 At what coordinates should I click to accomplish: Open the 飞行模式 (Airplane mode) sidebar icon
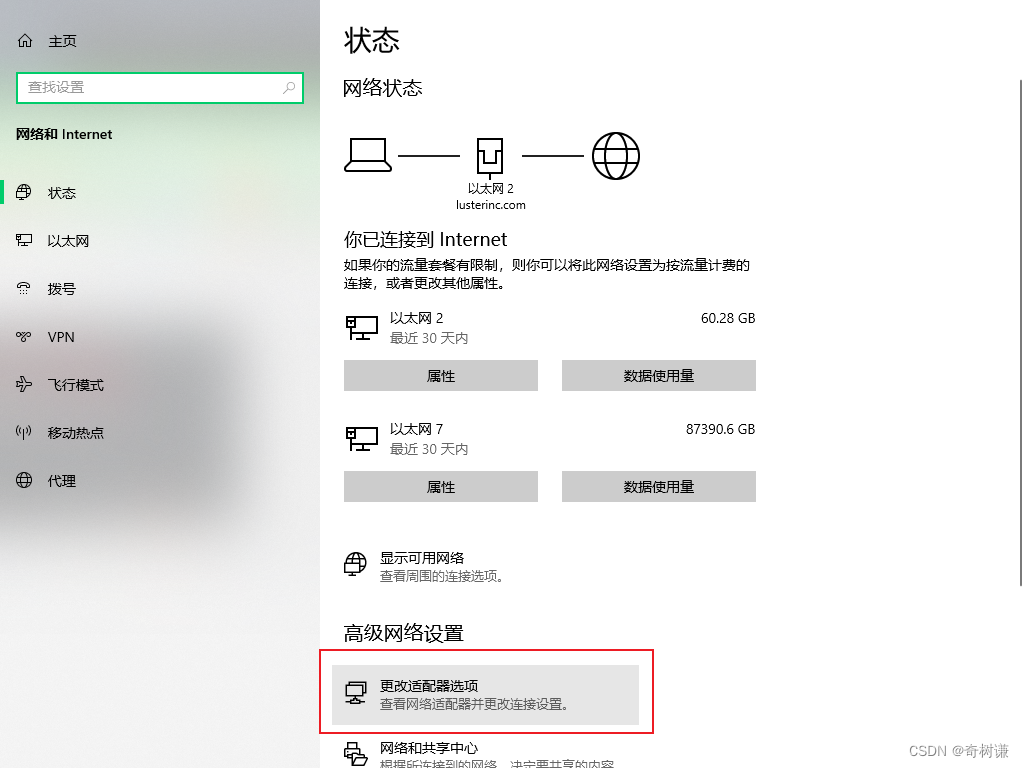(24, 384)
